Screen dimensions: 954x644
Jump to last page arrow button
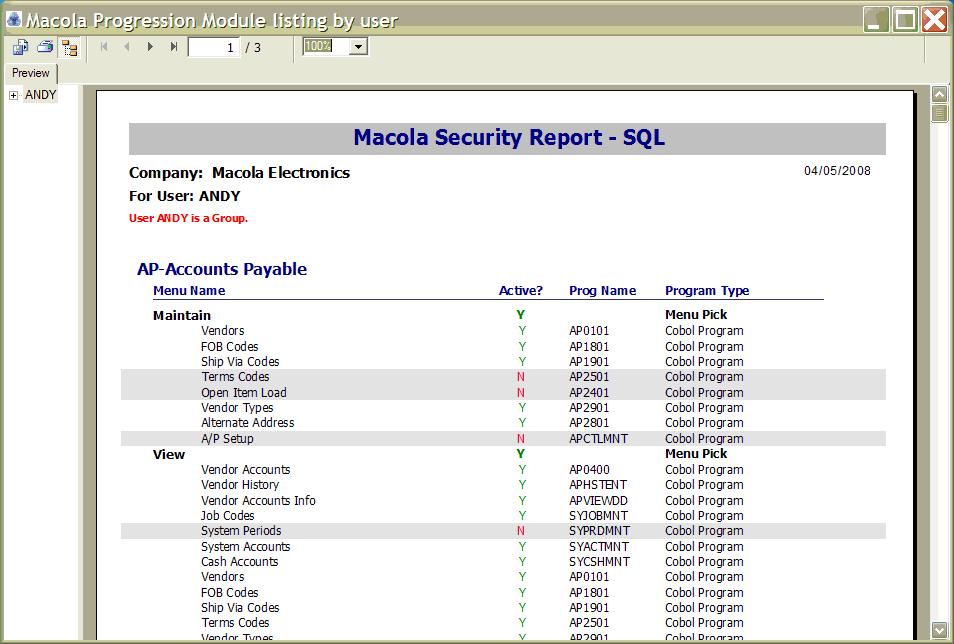(174, 47)
